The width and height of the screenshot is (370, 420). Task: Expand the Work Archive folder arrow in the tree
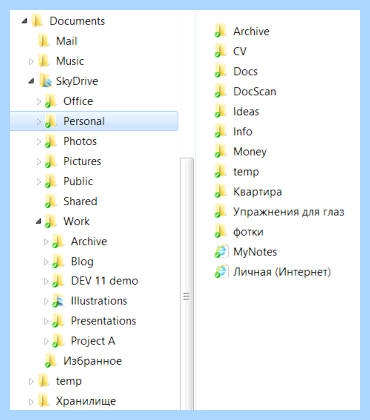[x=46, y=242]
